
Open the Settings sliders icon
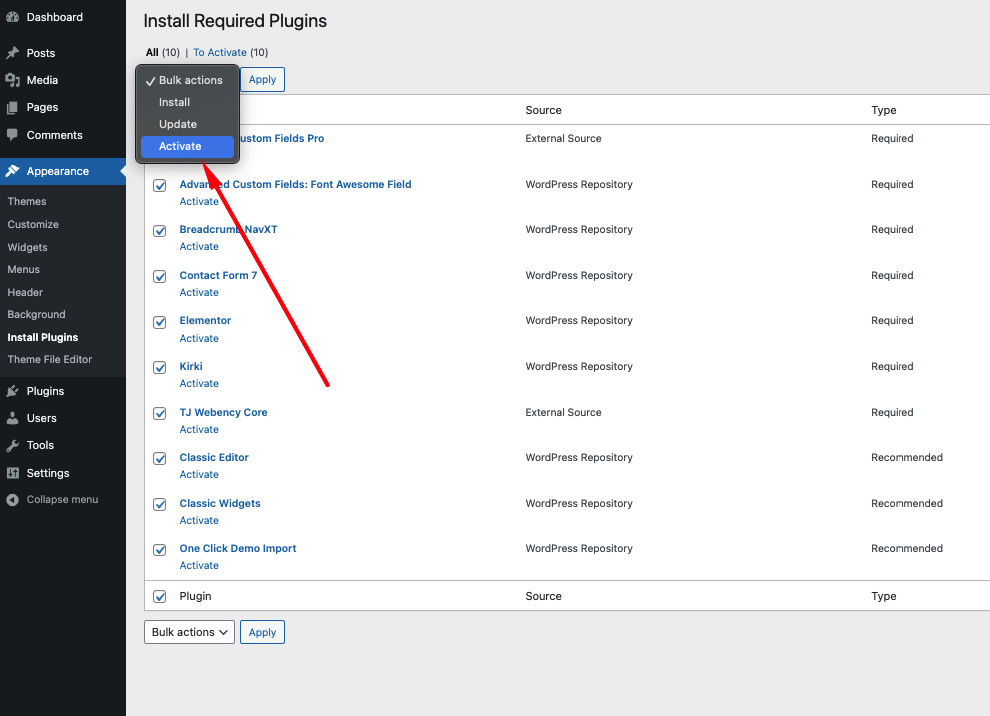pos(13,473)
